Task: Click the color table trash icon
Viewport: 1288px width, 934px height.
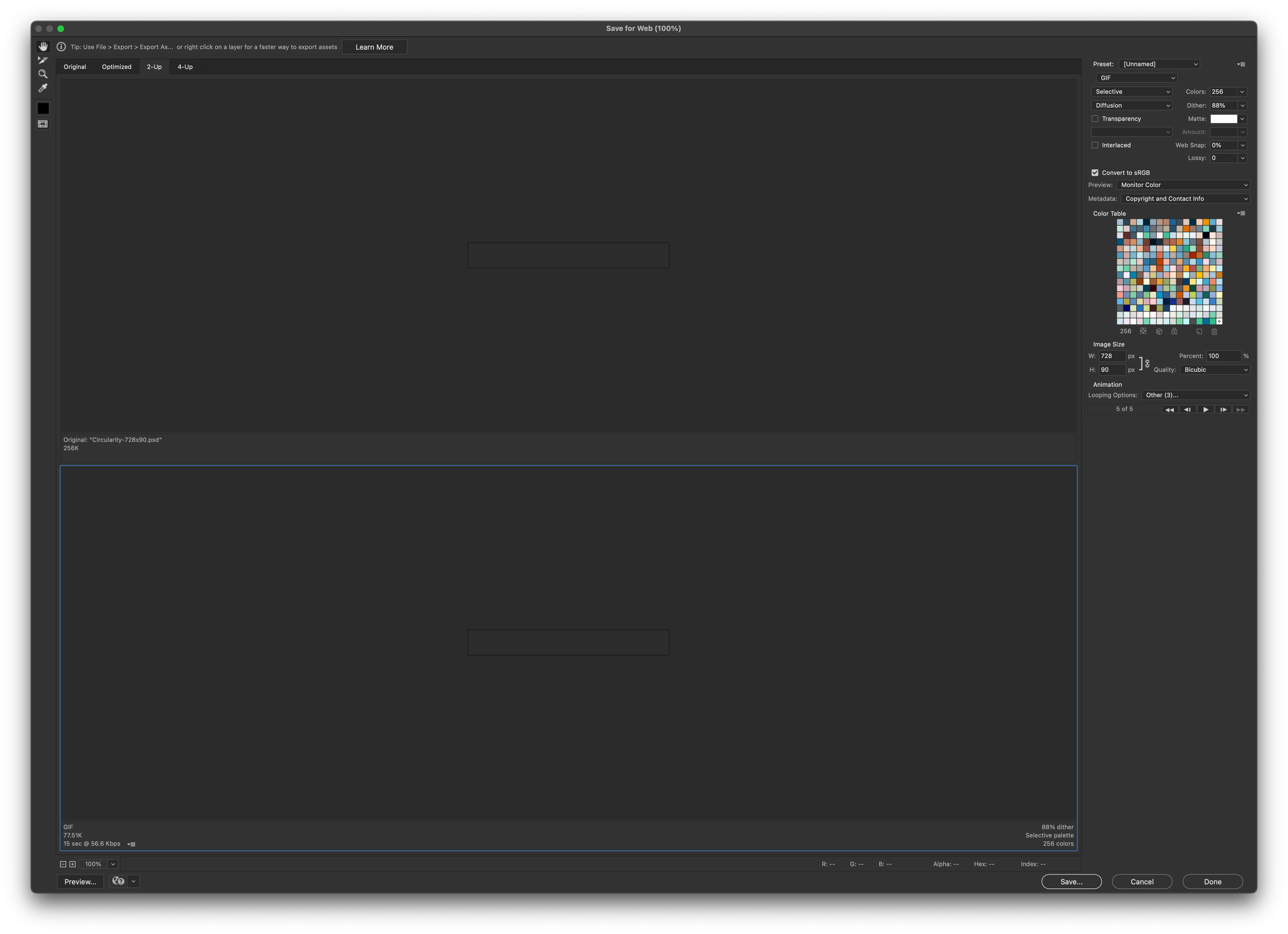Action: click(x=1214, y=331)
